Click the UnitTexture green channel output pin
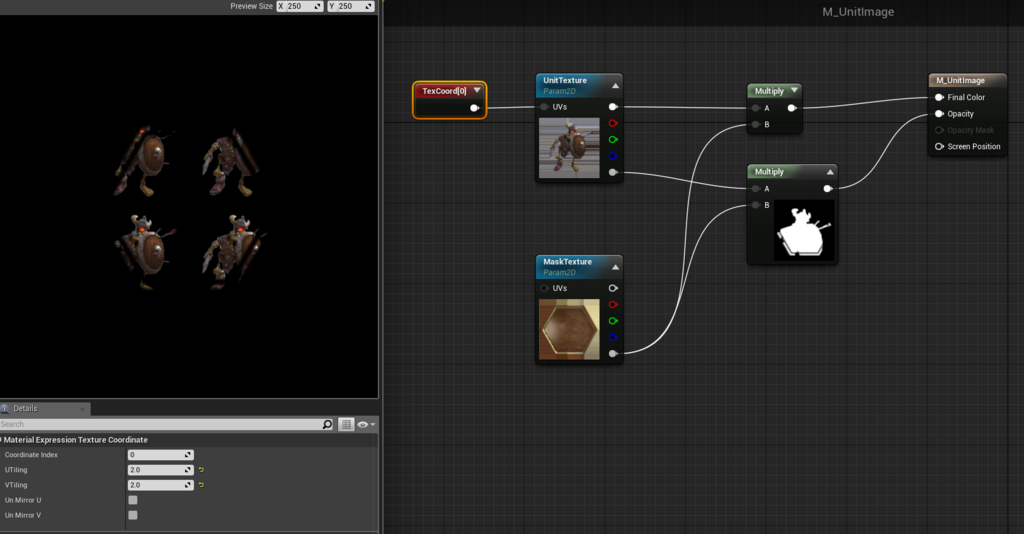 point(613,140)
